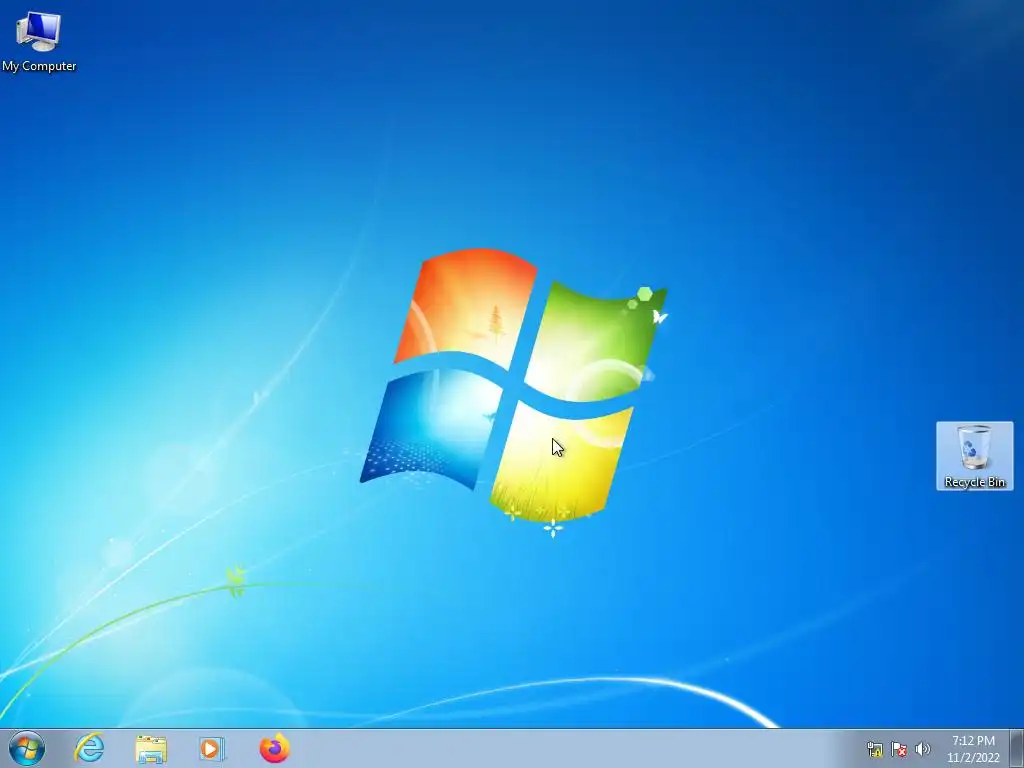
Task: Click the volume speaker tray icon
Action: pyautogui.click(x=922, y=749)
